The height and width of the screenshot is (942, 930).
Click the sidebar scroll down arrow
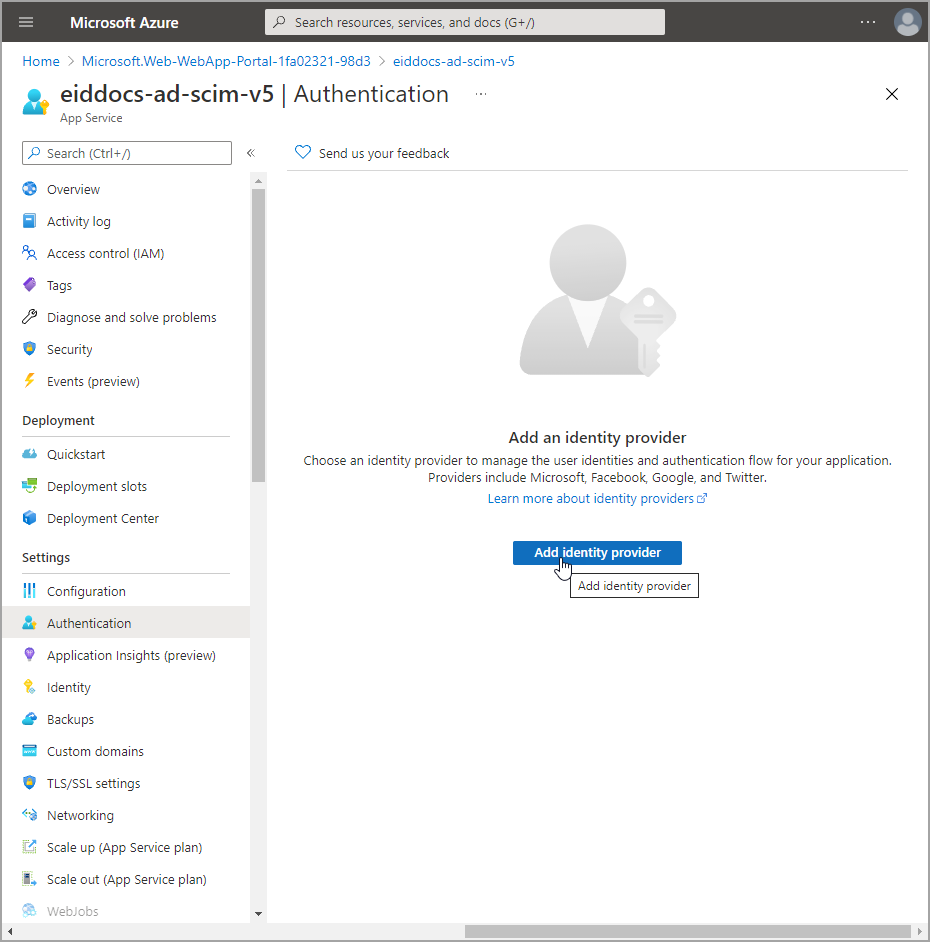tap(258, 912)
